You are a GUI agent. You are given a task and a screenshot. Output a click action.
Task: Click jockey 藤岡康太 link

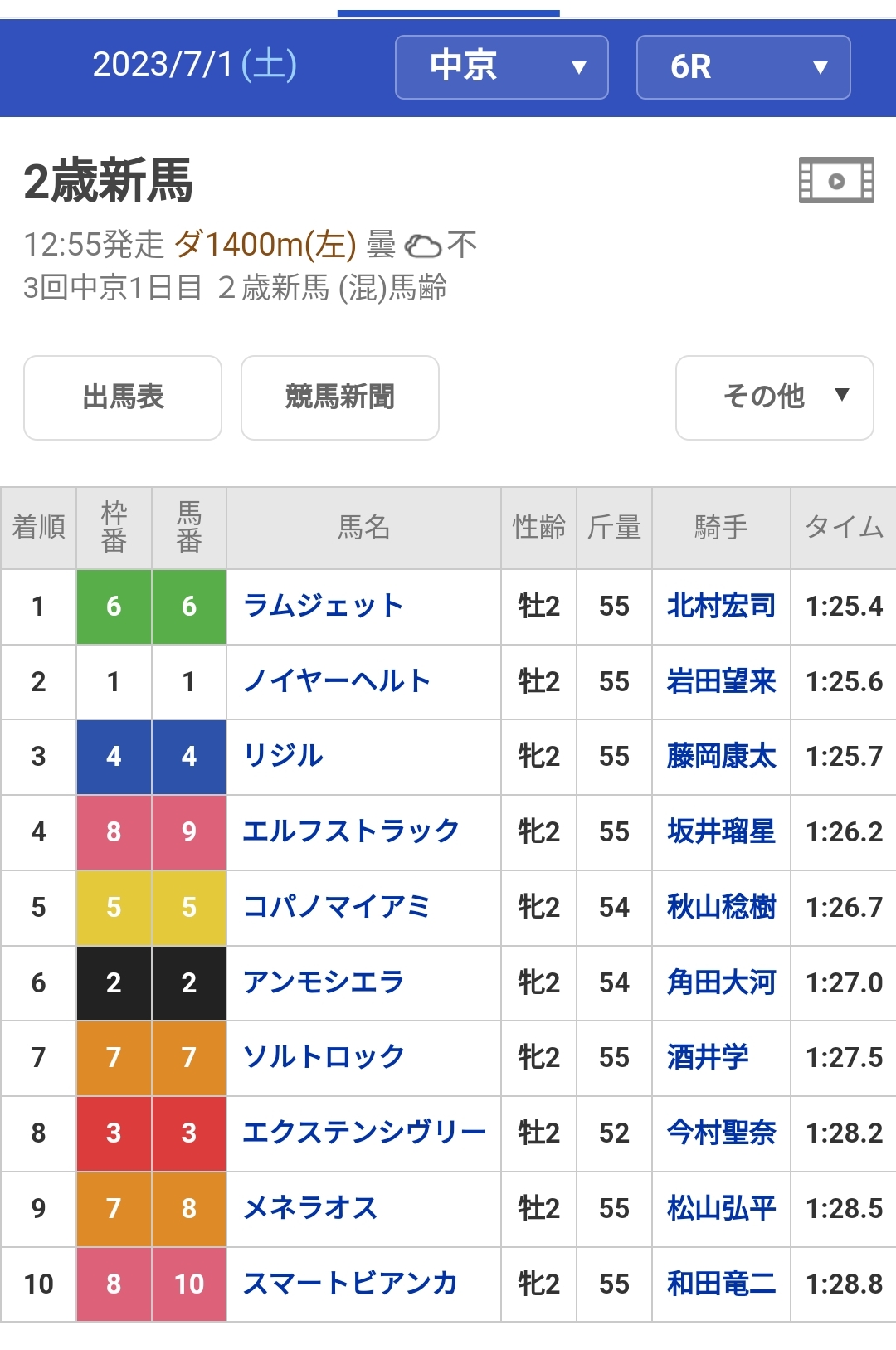pos(721,757)
